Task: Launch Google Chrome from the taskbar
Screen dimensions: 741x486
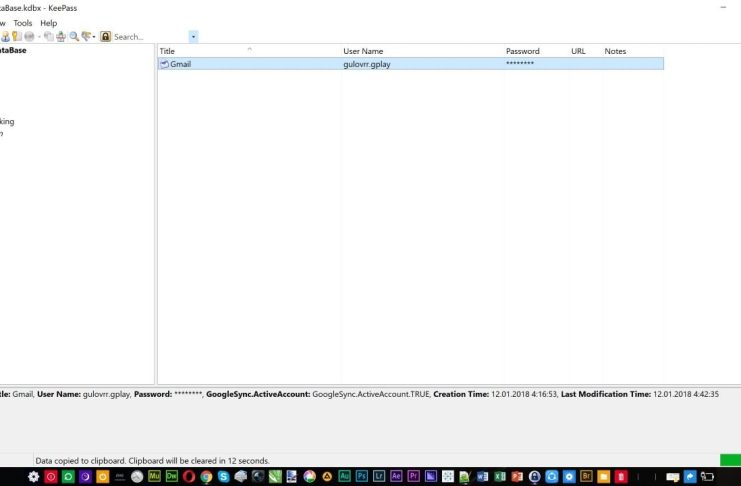Action: tap(206, 477)
